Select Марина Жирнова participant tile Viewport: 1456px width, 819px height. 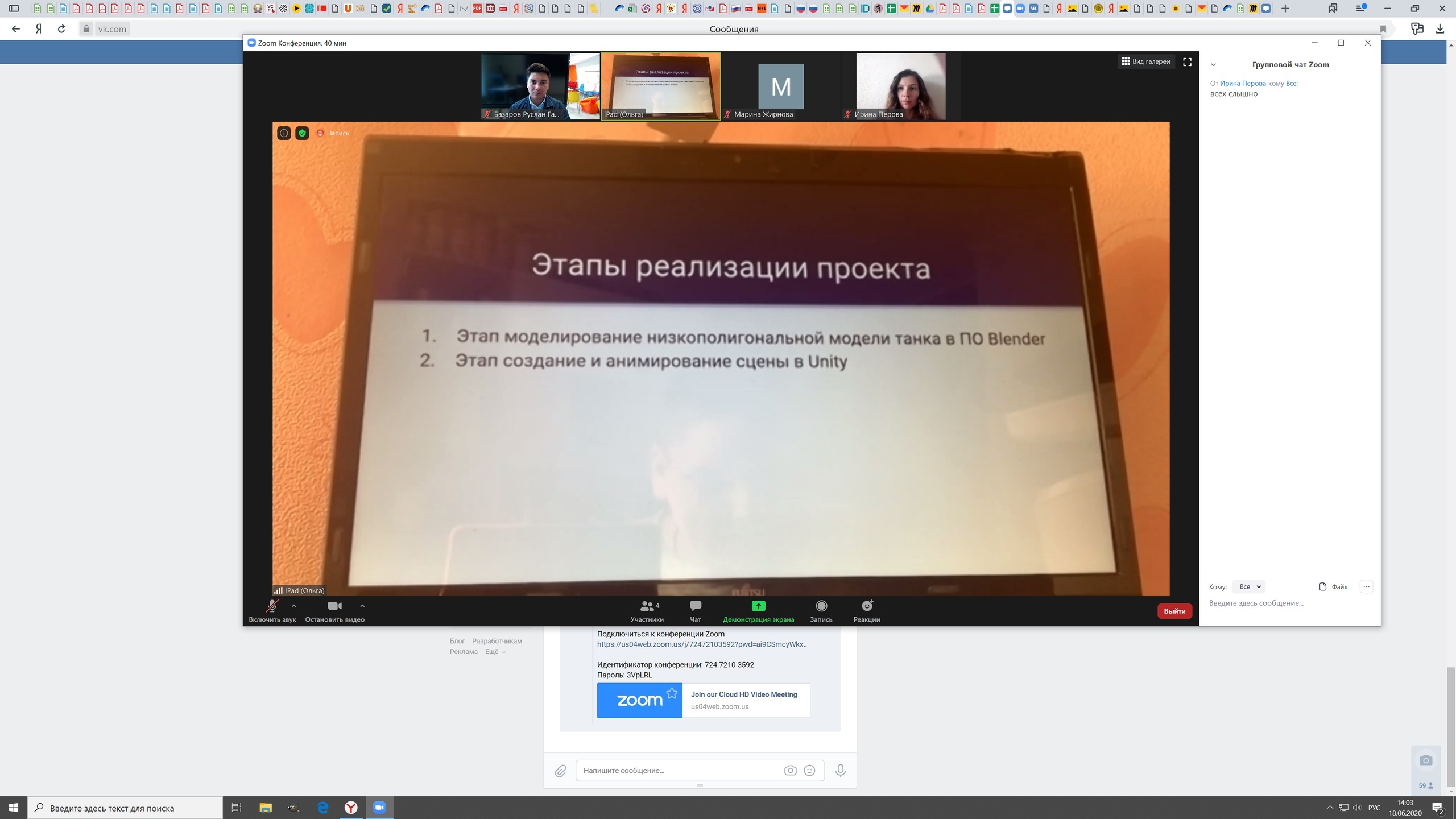781,86
